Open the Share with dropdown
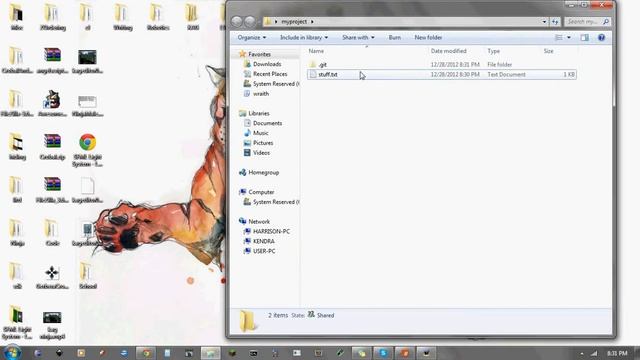The height and width of the screenshot is (360, 640). pyautogui.click(x=358, y=38)
